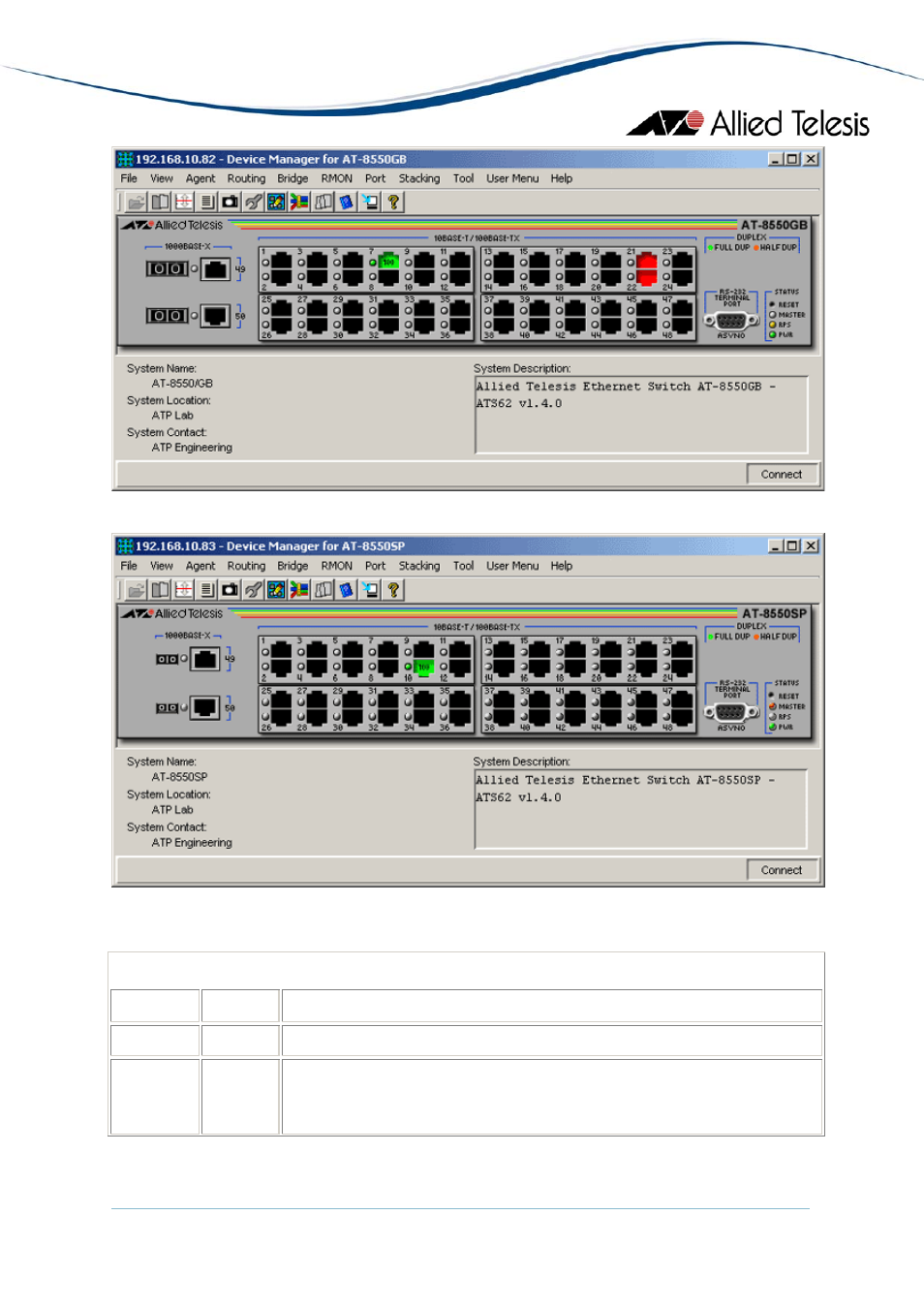The width and height of the screenshot is (924, 1308).
Task: Click folded map icon in AT-8550GB toolbar
Action: (x=323, y=202)
